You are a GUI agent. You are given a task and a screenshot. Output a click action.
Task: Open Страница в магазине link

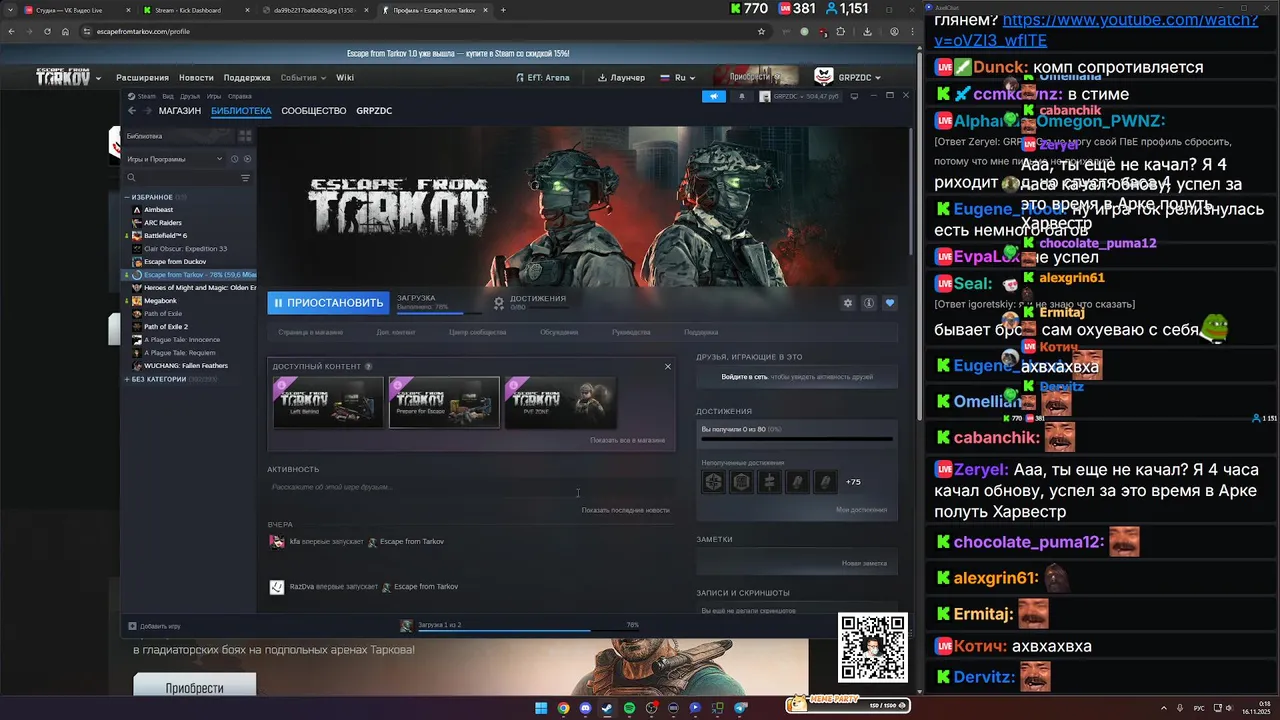pyautogui.click(x=310, y=332)
